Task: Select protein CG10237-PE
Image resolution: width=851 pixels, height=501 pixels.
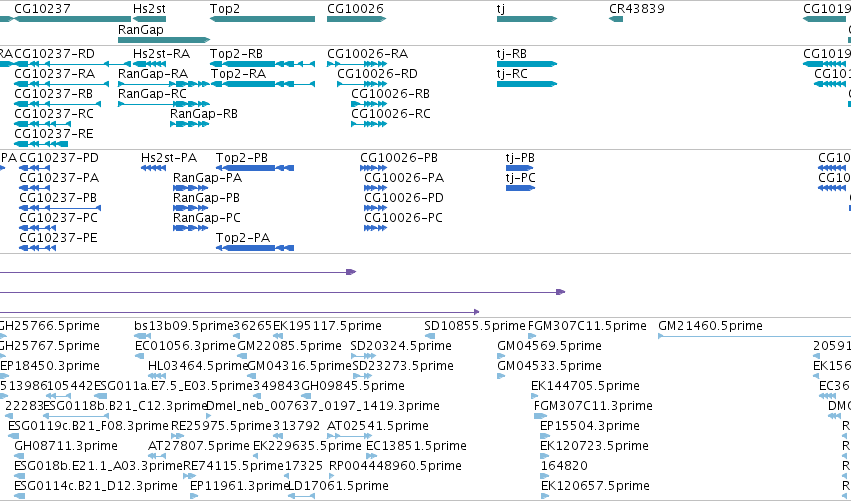Action: (x=58, y=238)
